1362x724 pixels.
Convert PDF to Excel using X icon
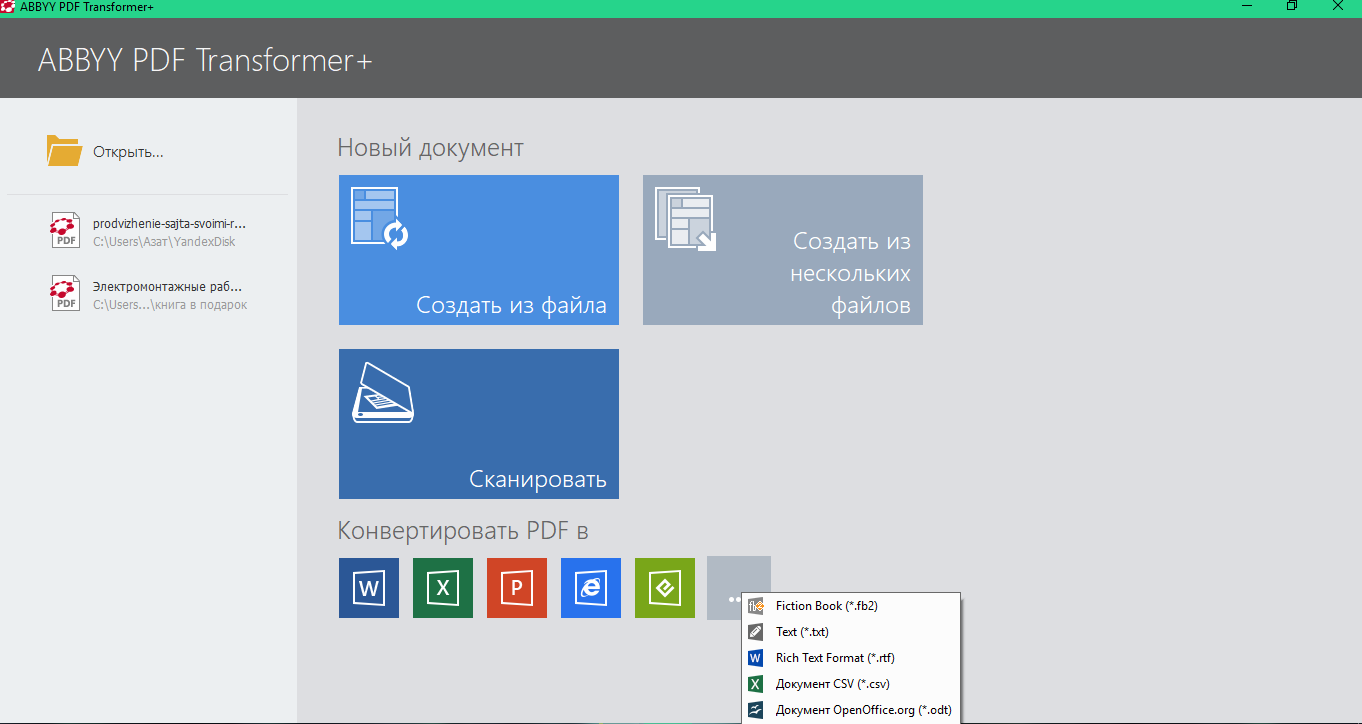[443, 588]
